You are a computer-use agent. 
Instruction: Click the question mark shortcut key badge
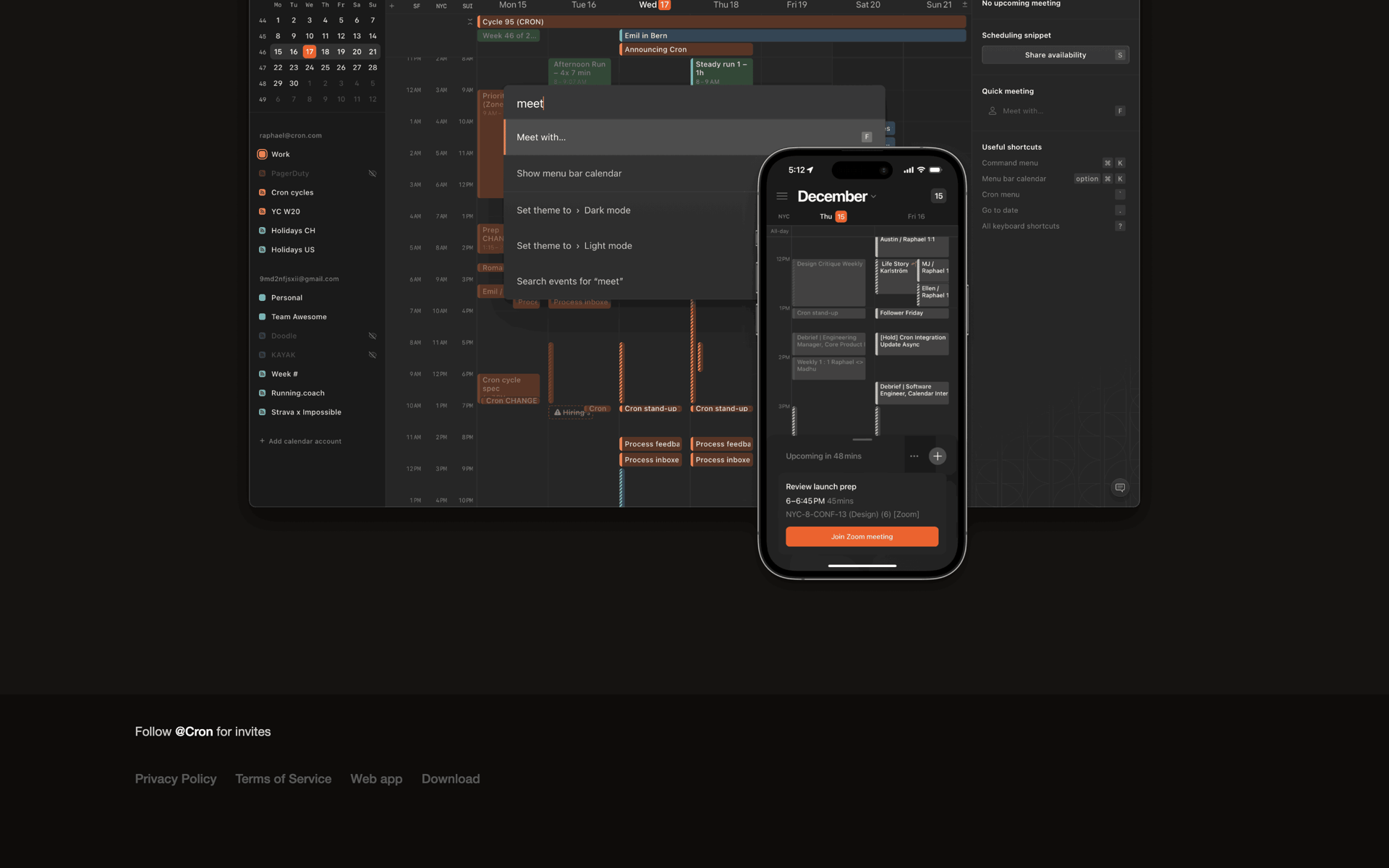tap(1120, 226)
